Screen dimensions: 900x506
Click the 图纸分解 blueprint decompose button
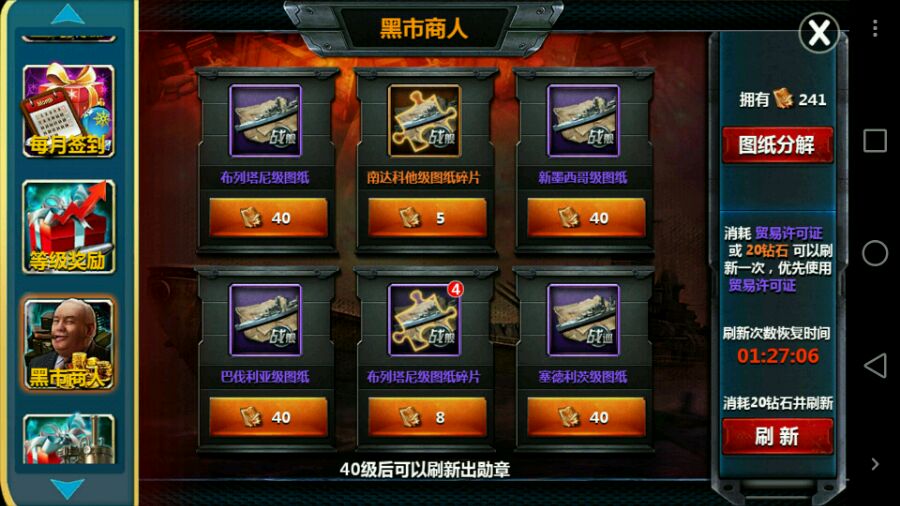[777, 145]
